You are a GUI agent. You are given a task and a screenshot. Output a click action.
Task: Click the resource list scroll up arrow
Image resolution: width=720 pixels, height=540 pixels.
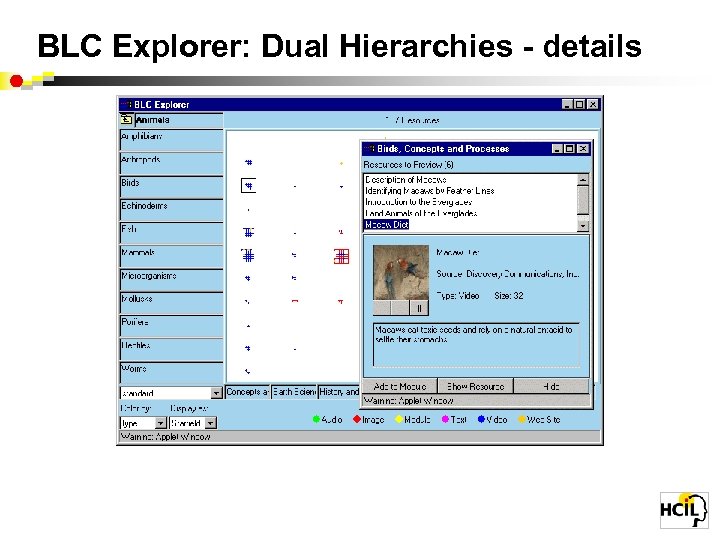583,180
